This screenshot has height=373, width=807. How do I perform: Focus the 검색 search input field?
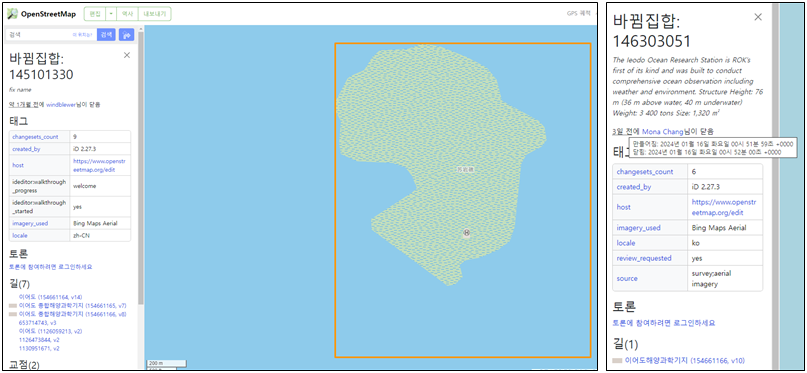pyautogui.click(x=50, y=34)
